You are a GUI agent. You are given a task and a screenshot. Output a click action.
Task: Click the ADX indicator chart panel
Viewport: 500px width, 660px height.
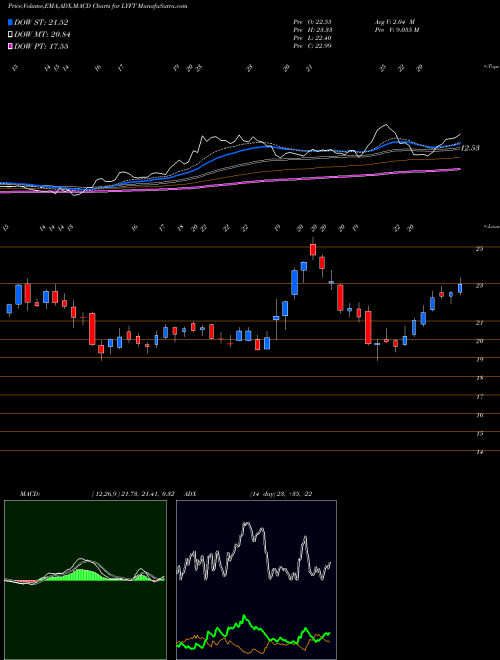(x=256, y=580)
